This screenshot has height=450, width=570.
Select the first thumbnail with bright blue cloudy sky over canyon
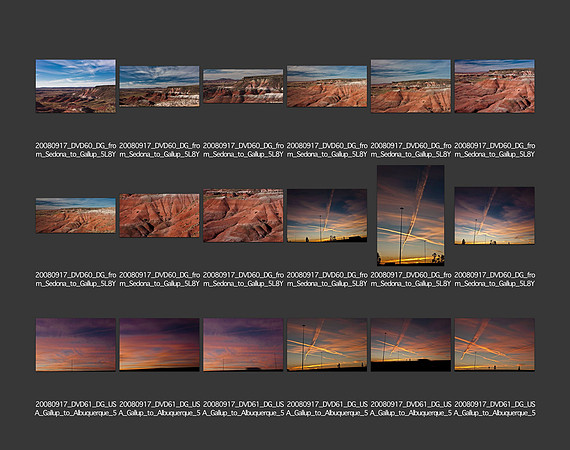(x=76, y=86)
